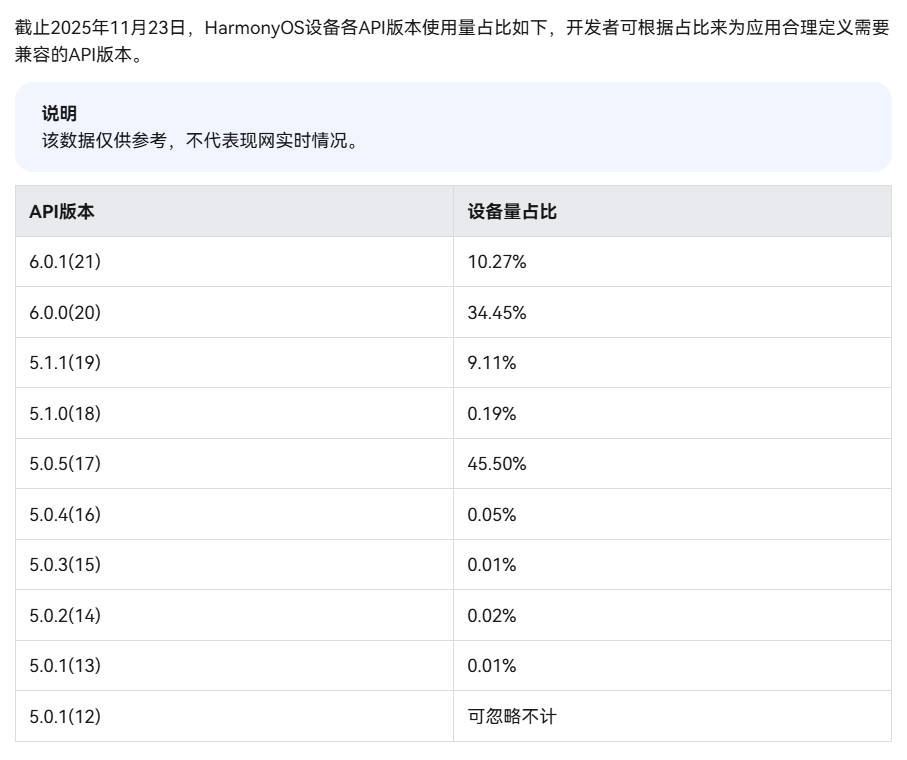Click the 9.11% share value
The width and height of the screenshot is (907, 760).
[492, 363]
